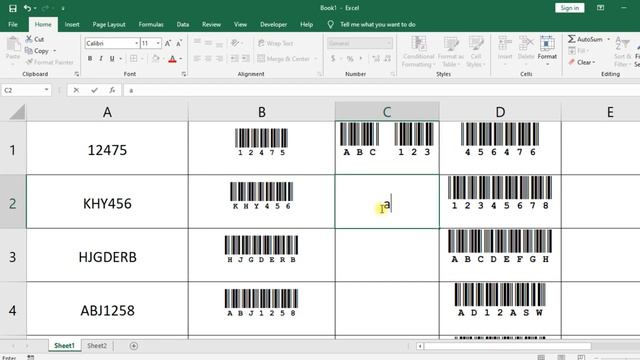
Task: Open the Font group dialog launcher
Action: coord(184,74)
